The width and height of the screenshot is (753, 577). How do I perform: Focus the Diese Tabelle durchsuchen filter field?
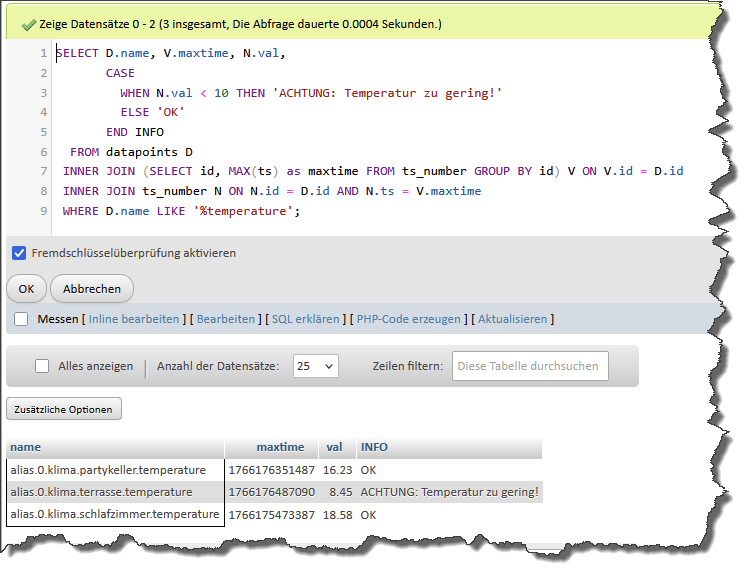530,366
